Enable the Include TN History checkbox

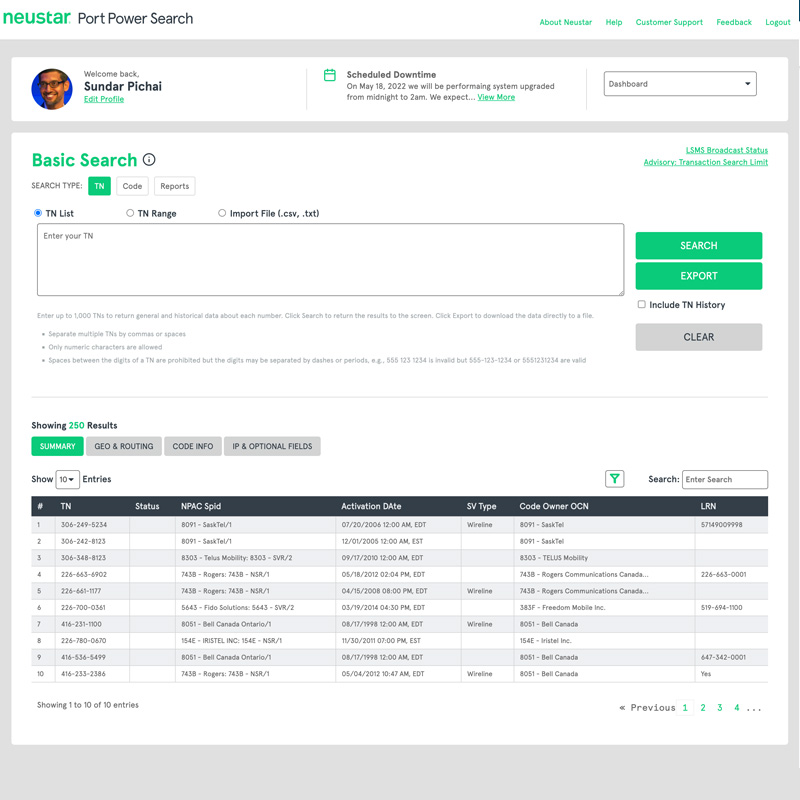click(x=641, y=305)
